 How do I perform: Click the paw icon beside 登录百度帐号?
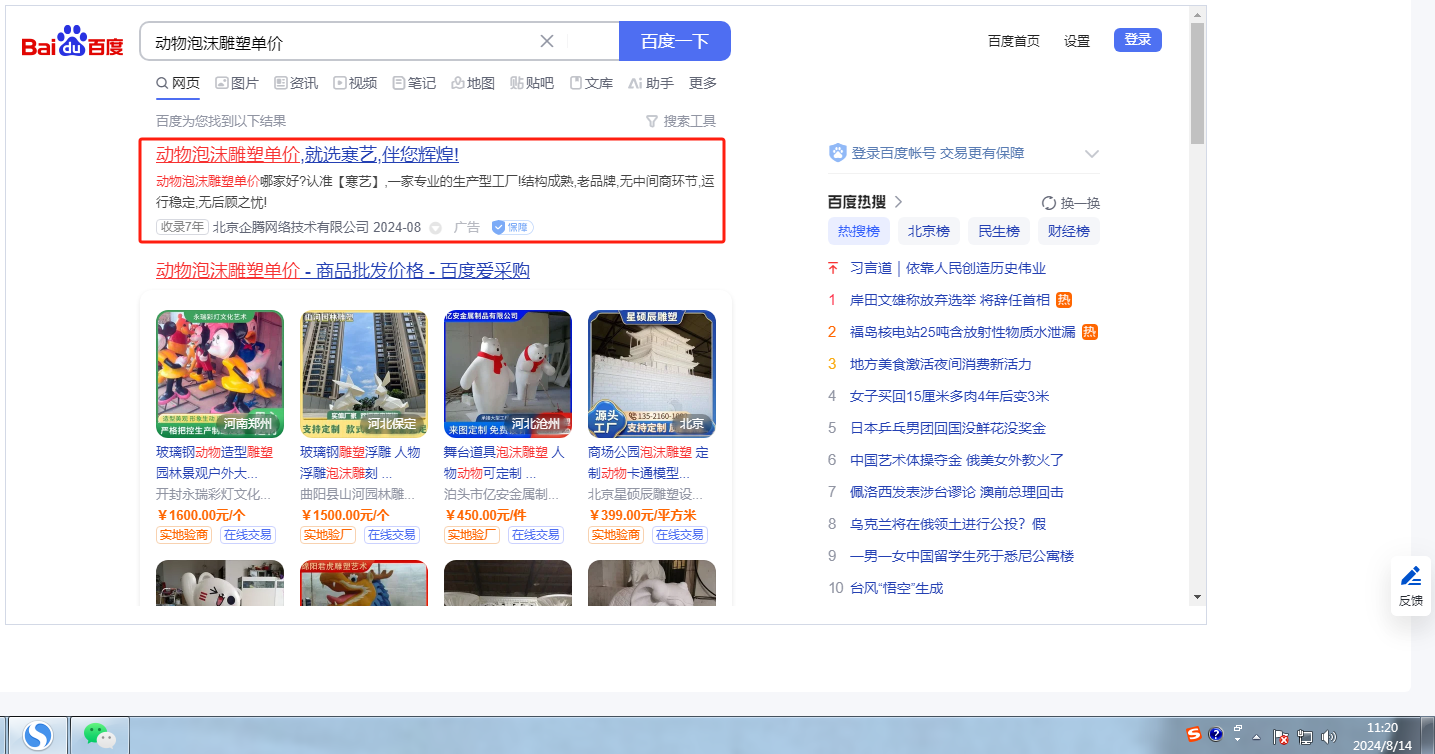pyautogui.click(x=837, y=153)
